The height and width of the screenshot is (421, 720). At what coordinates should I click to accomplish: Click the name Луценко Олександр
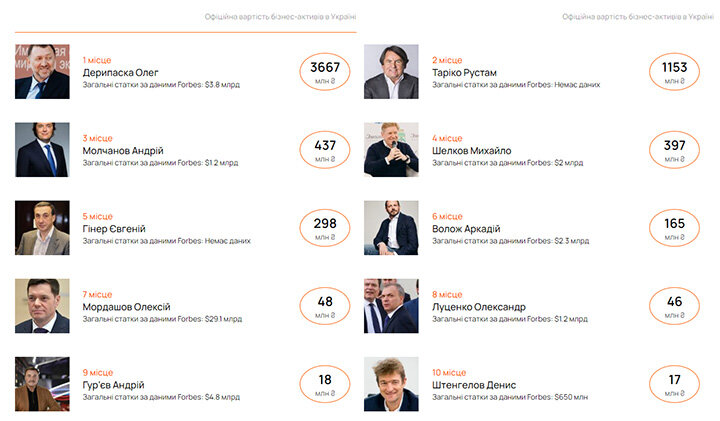tap(479, 307)
